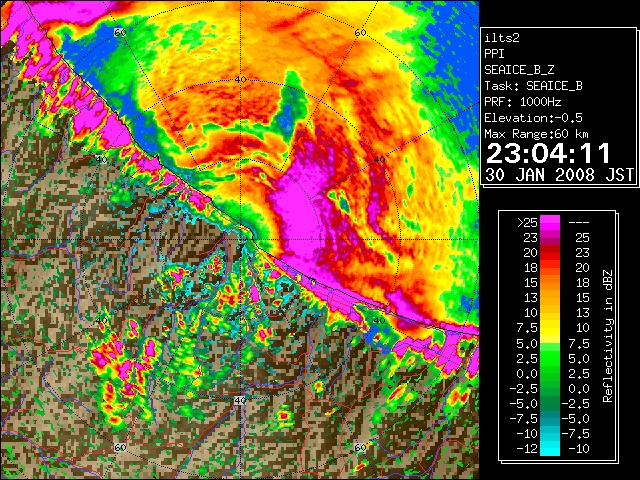
Task: Select the Elevation:-0.5 line
Action: tap(533, 118)
